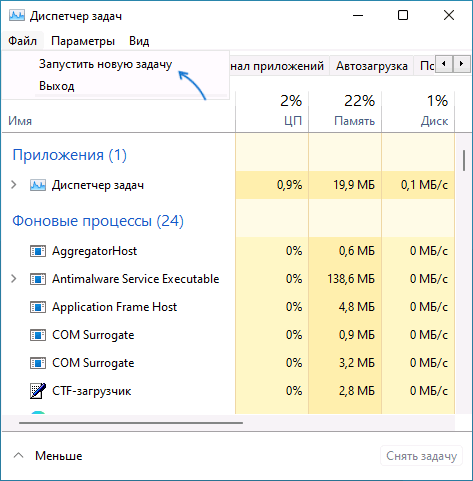
Task: Select the Antimalware Service Executable icon
Action: coord(38,279)
